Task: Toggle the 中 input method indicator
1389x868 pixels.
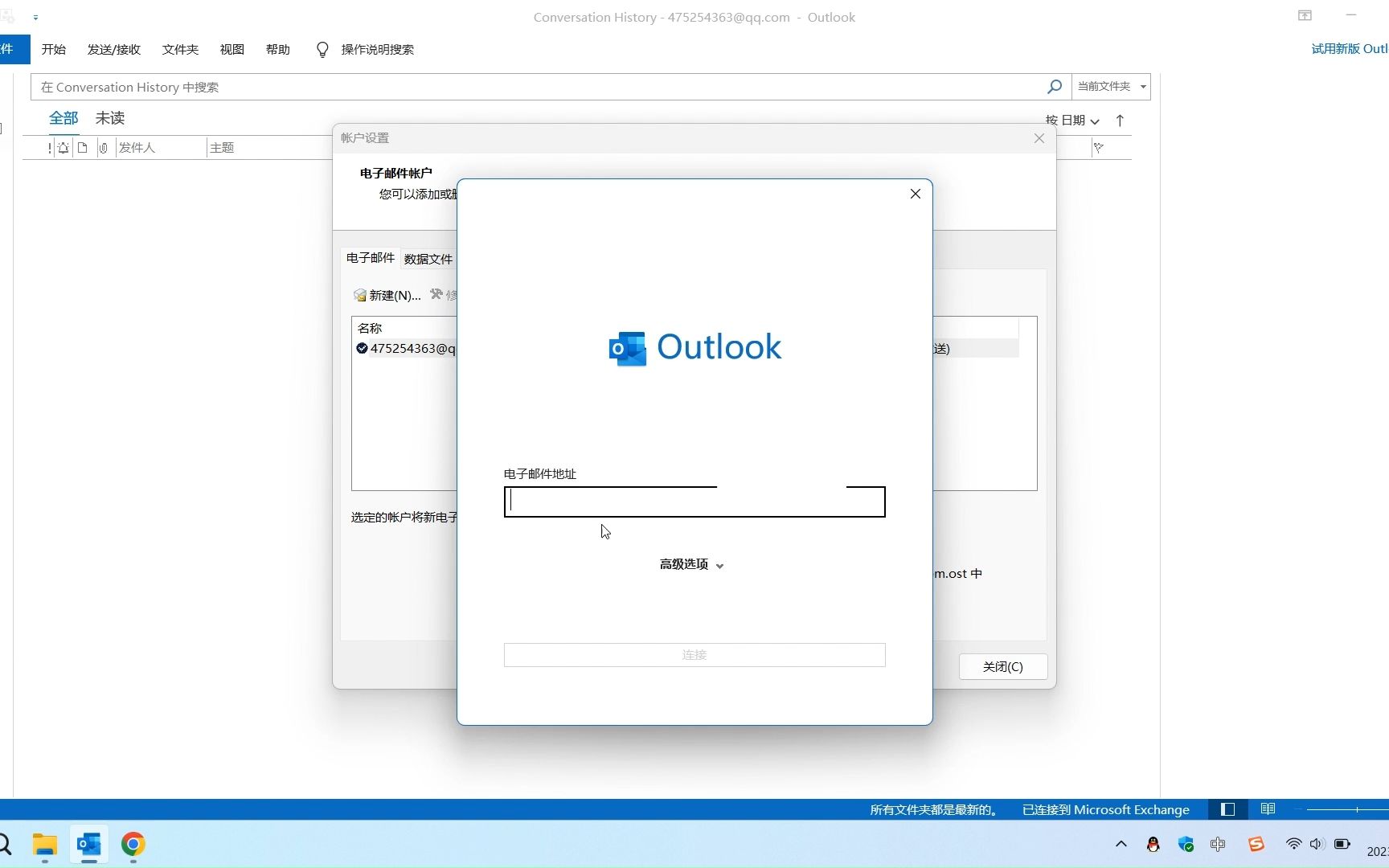Action: pyautogui.click(x=1218, y=844)
